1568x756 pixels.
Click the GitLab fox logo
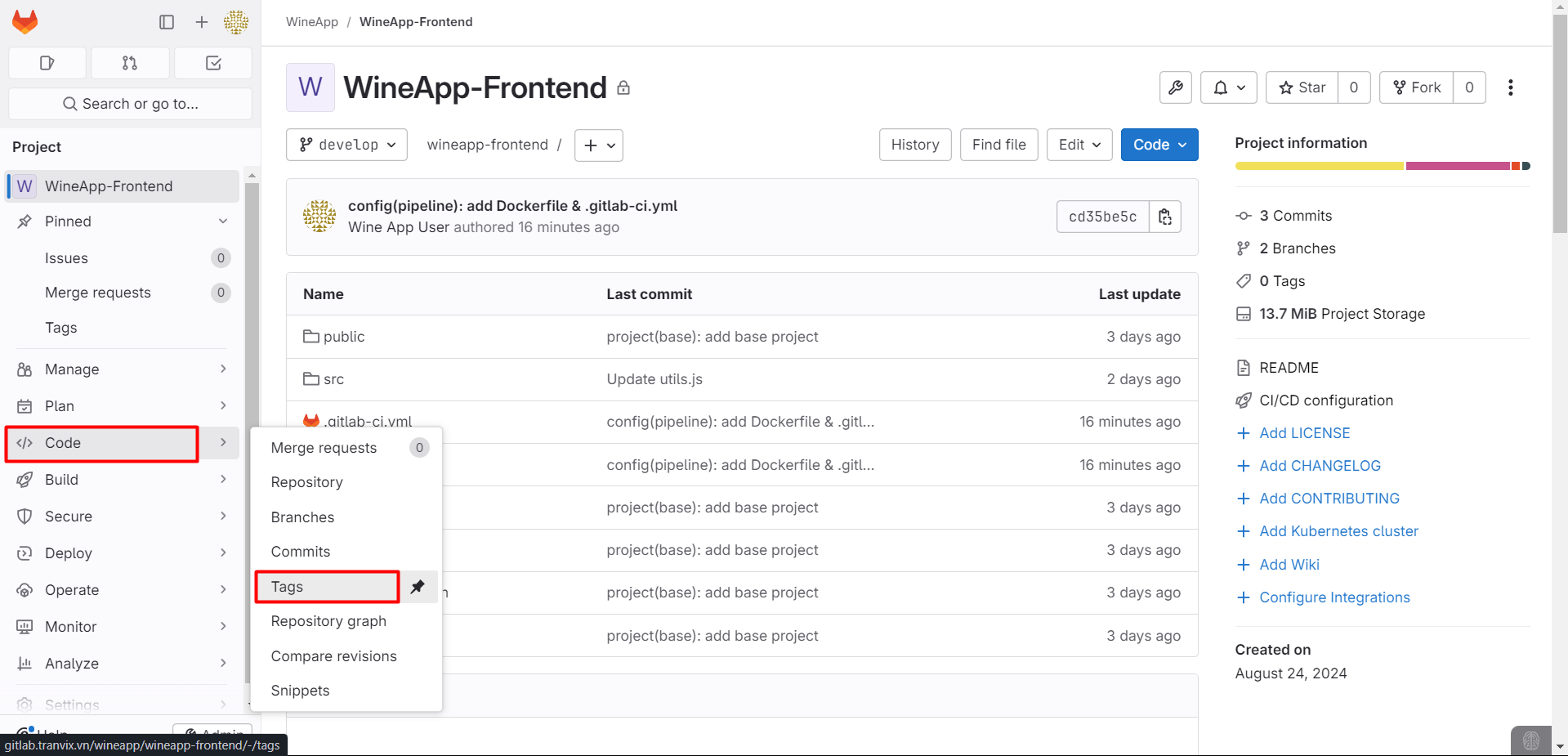pos(25,22)
